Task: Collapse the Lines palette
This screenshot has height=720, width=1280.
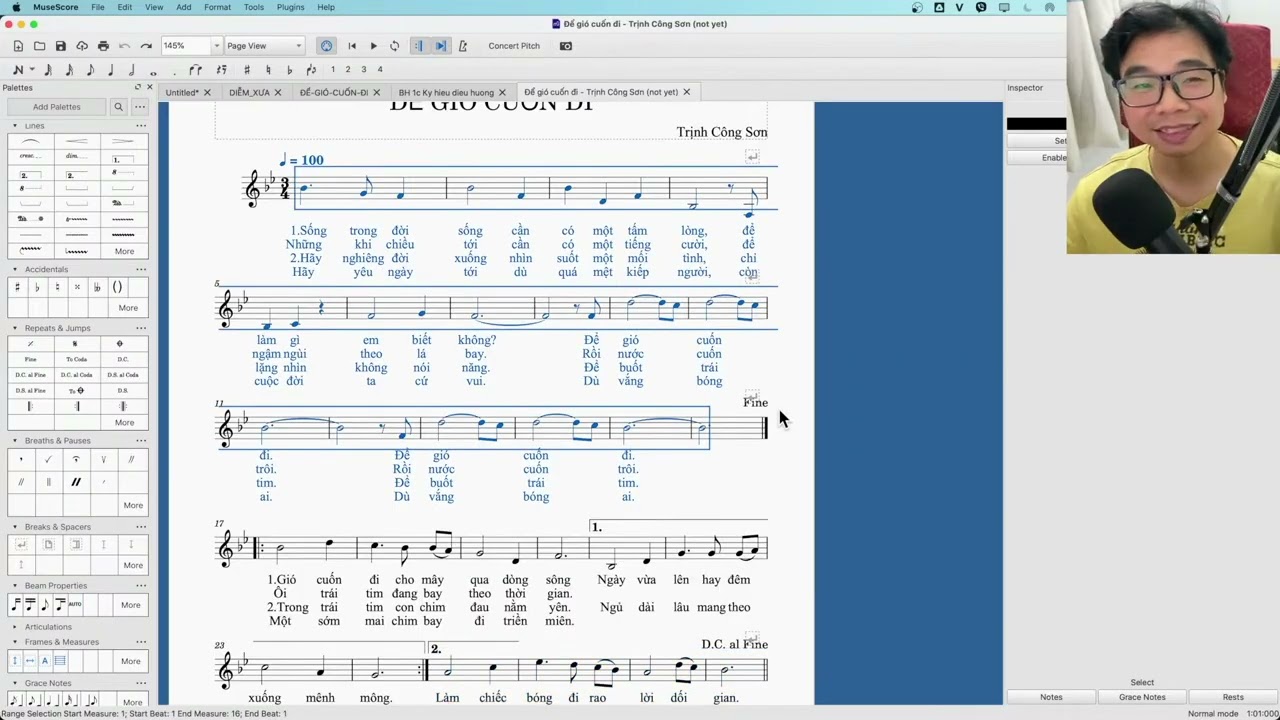Action: tap(14, 126)
